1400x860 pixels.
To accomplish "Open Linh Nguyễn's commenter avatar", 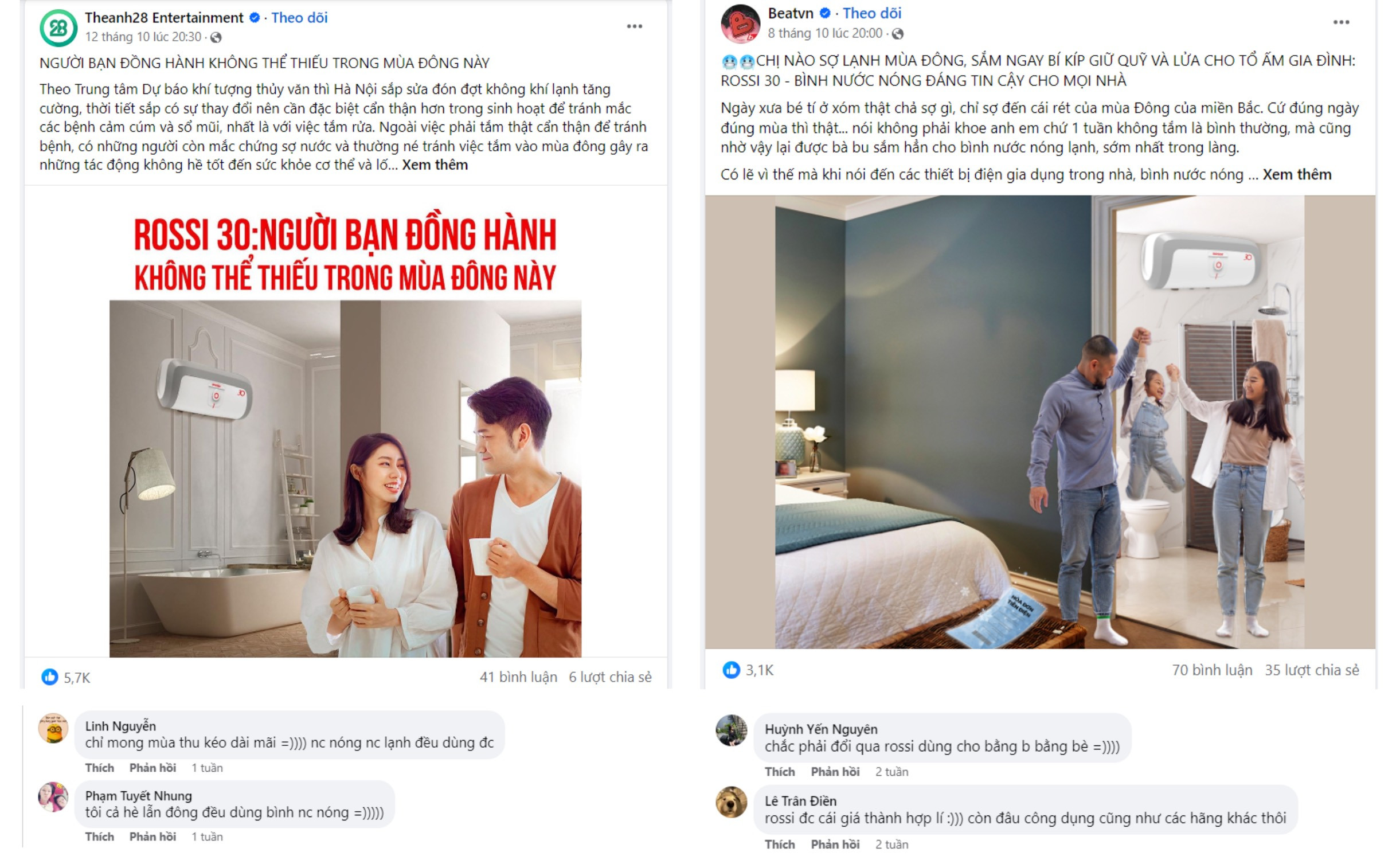I will (53, 728).
